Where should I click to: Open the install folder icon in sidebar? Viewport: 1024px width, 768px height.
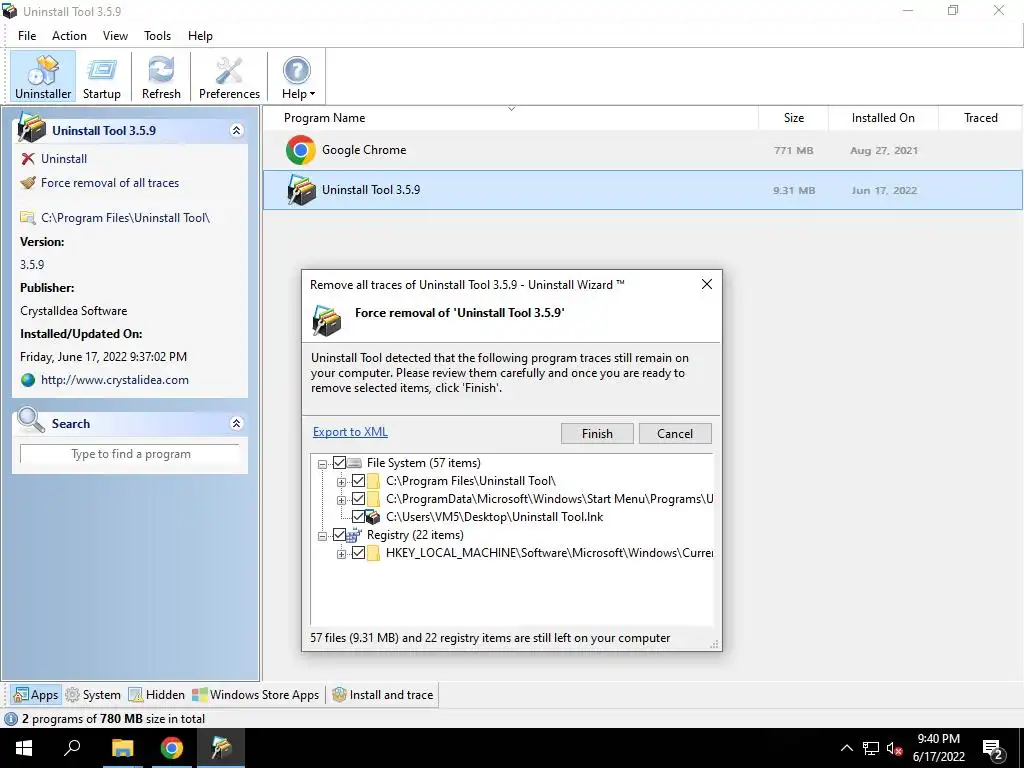pyautogui.click(x=27, y=217)
